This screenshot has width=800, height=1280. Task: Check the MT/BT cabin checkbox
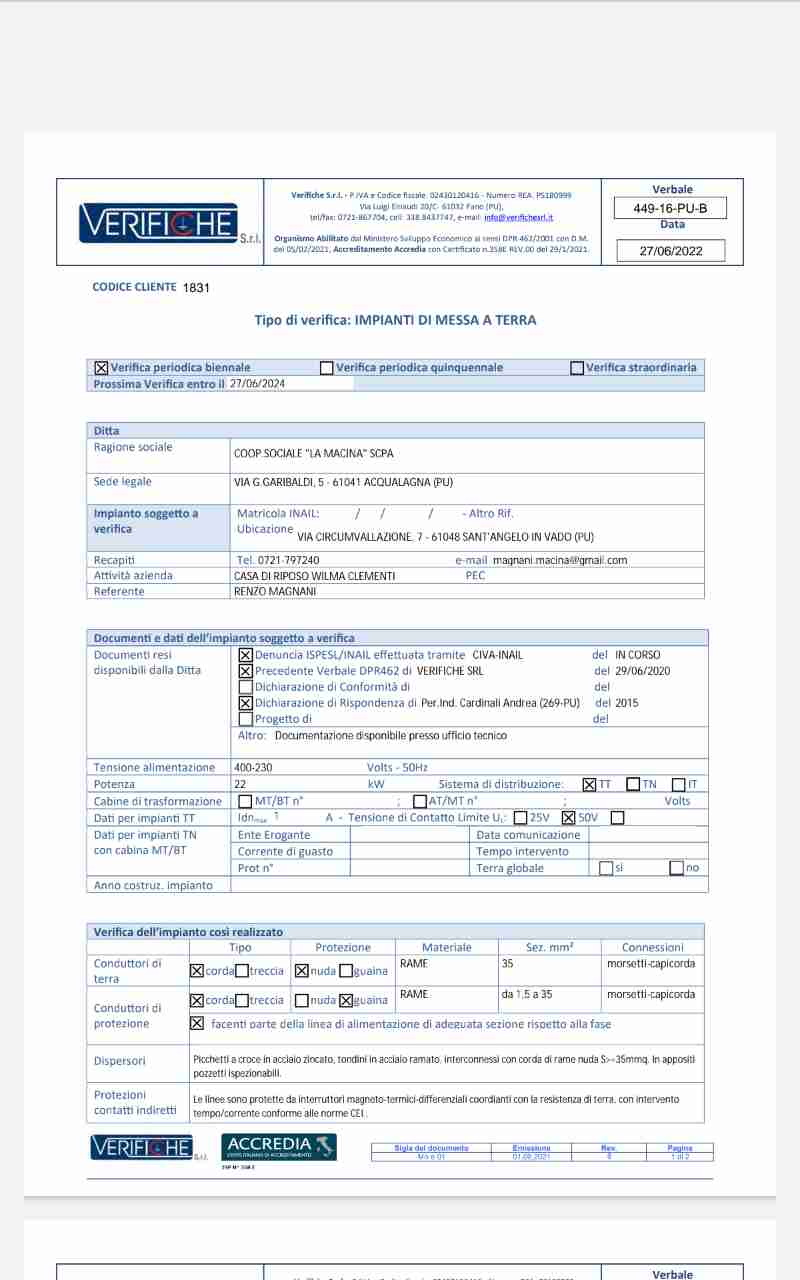click(246, 802)
